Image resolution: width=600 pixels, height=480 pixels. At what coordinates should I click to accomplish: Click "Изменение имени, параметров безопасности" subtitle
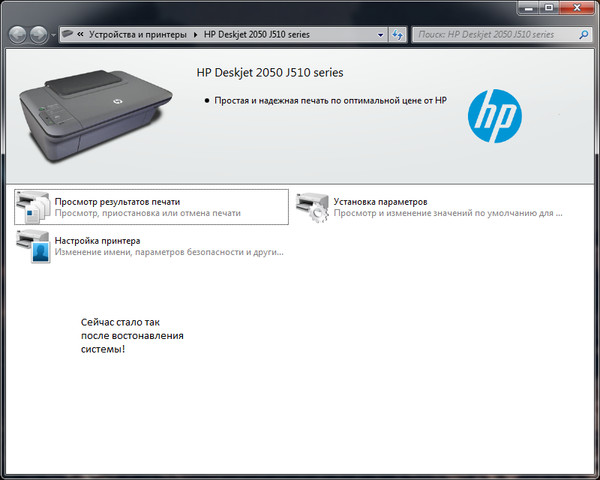[169, 252]
